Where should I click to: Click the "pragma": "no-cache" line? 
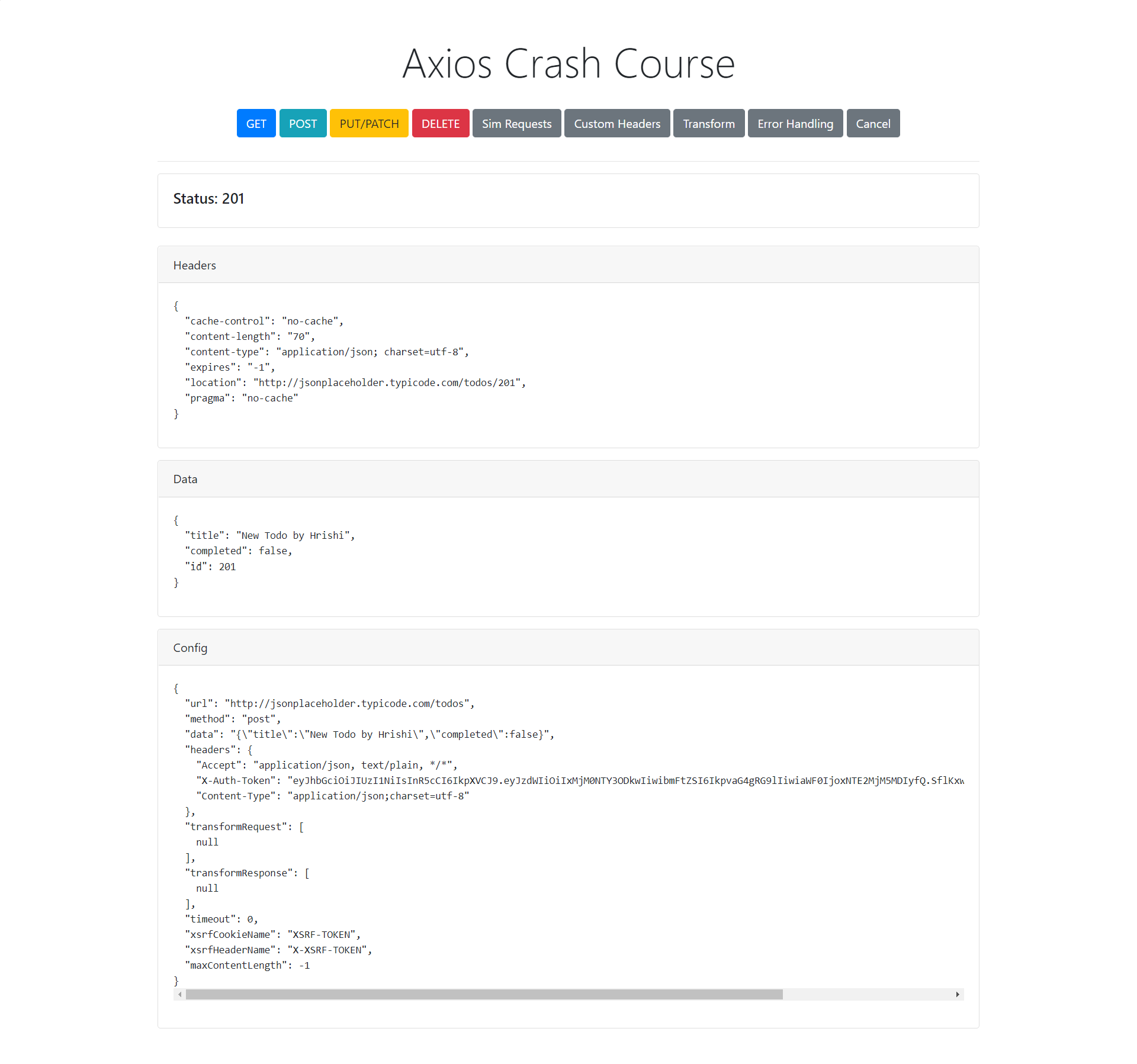pos(242,398)
